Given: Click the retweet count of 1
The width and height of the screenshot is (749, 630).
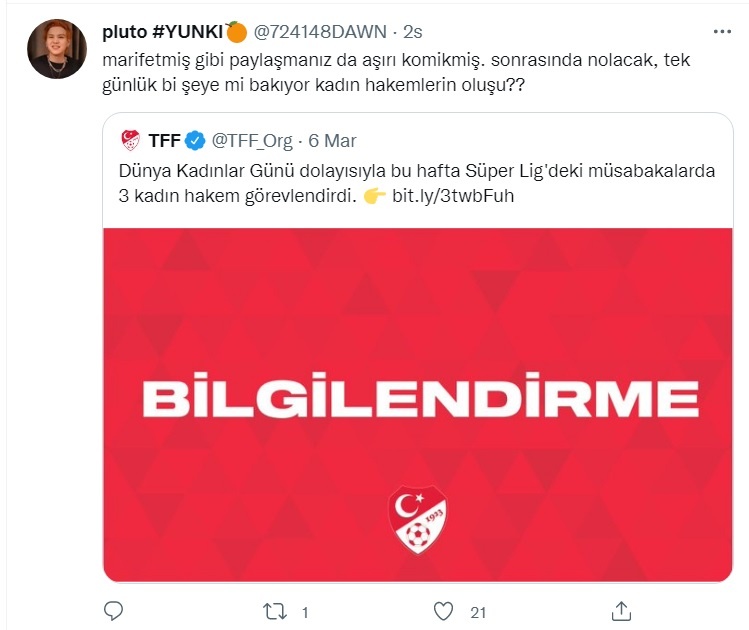Looking at the screenshot, I should point(305,612).
